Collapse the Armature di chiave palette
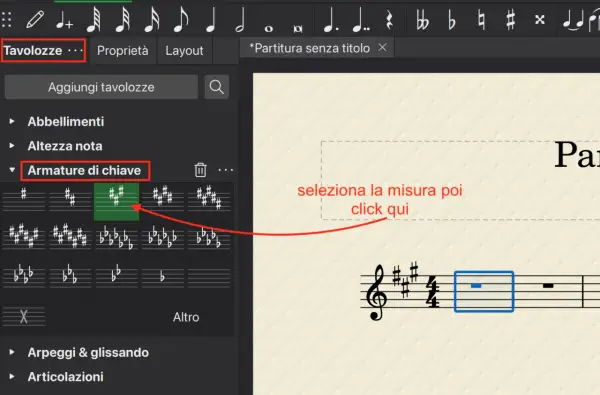 coord(12,170)
